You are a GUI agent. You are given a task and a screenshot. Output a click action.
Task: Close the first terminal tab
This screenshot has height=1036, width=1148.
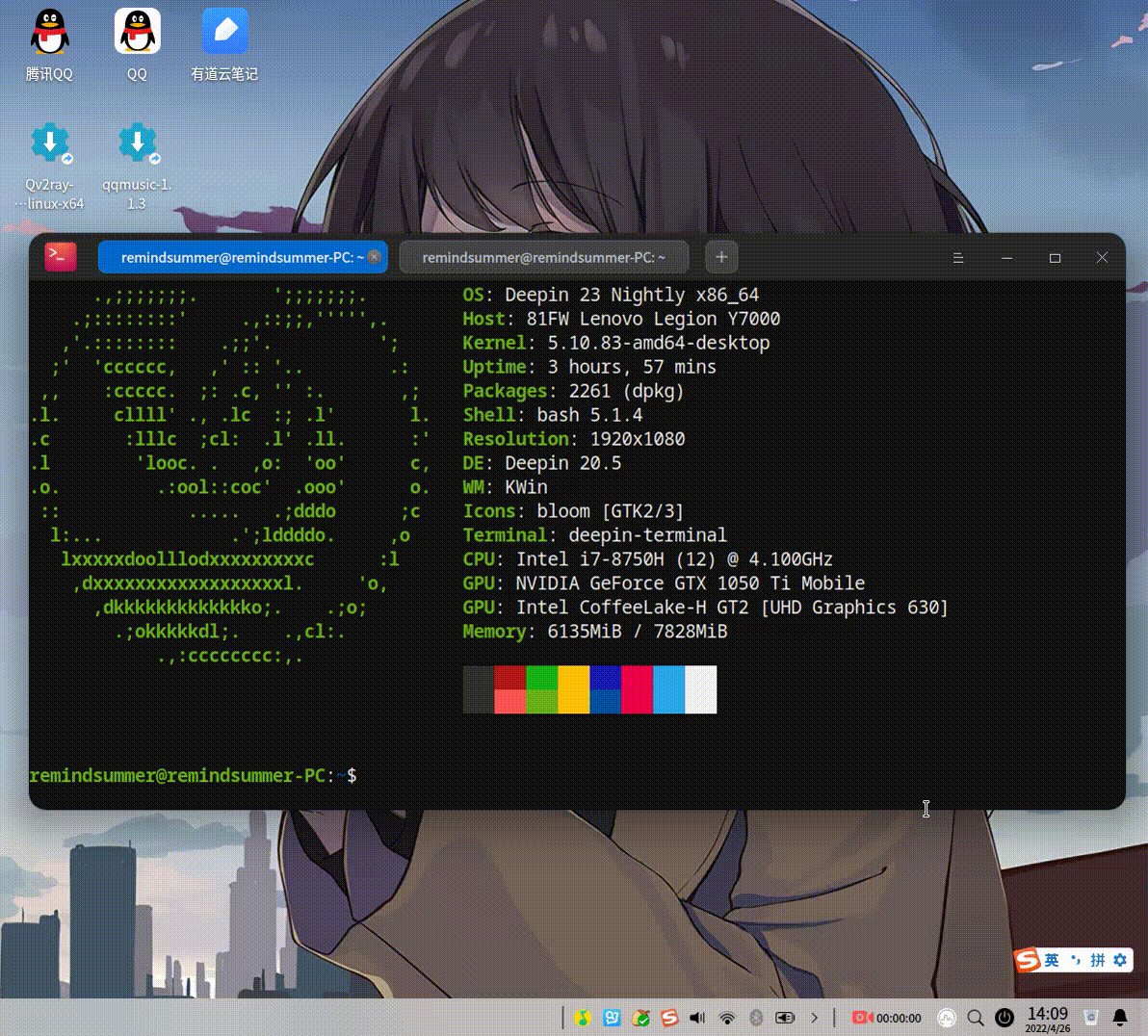pos(375,257)
